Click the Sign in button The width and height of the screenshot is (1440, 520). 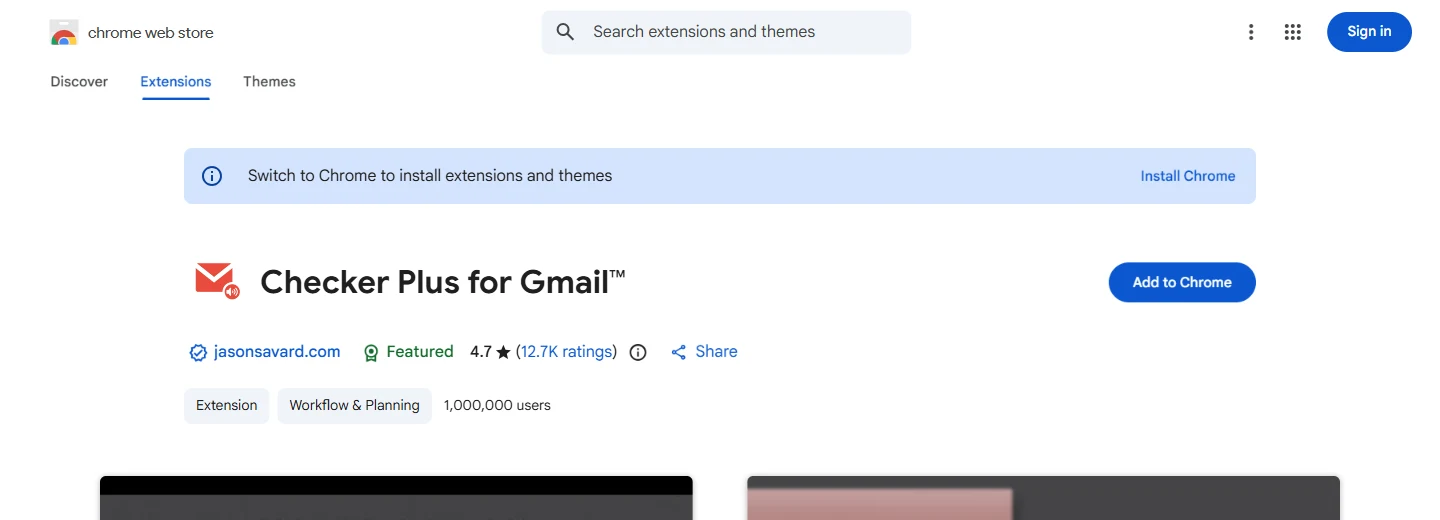click(1369, 32)
